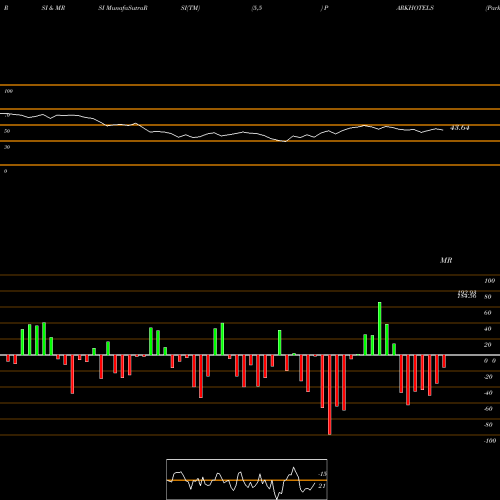Click the -40 label on the MR axis

(x=488, y=393)
